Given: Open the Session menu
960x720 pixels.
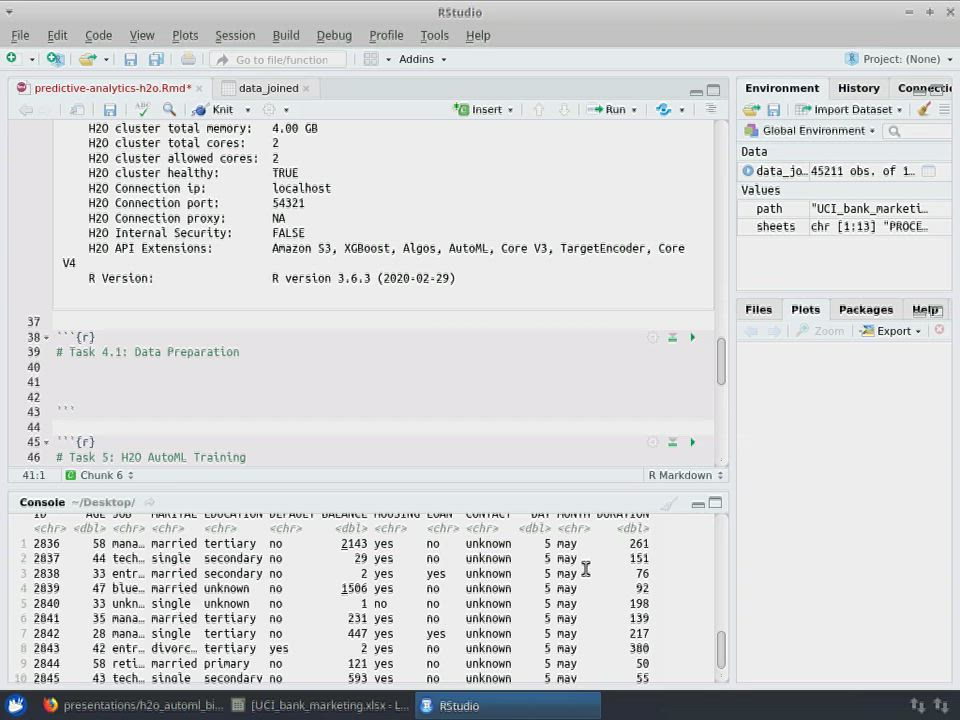Looking at the screenshot, I should pyautogui.click(x=234, y=35).
